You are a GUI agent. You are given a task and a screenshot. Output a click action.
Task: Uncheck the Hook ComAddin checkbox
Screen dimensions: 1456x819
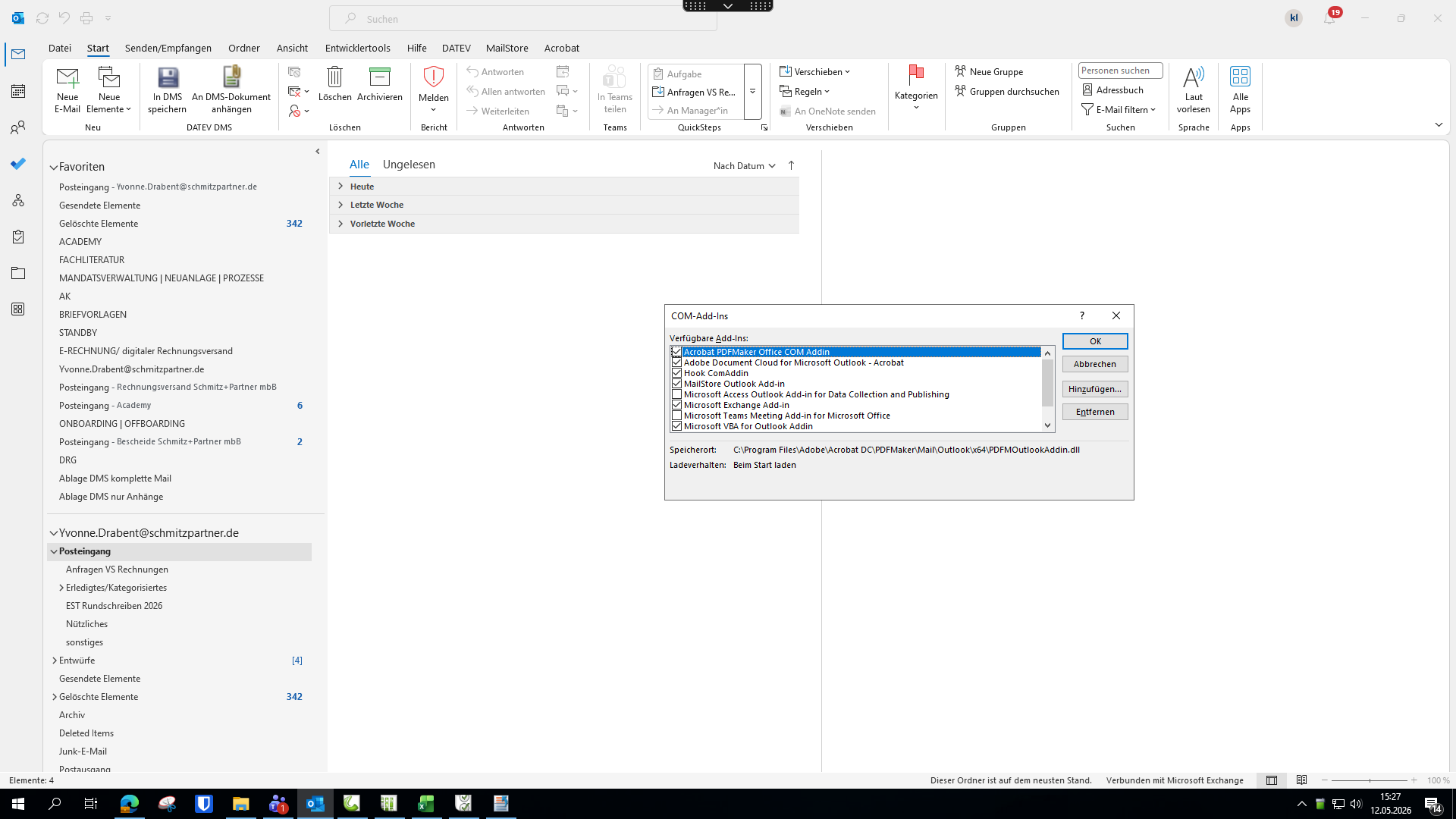click(x=676, y=373)
